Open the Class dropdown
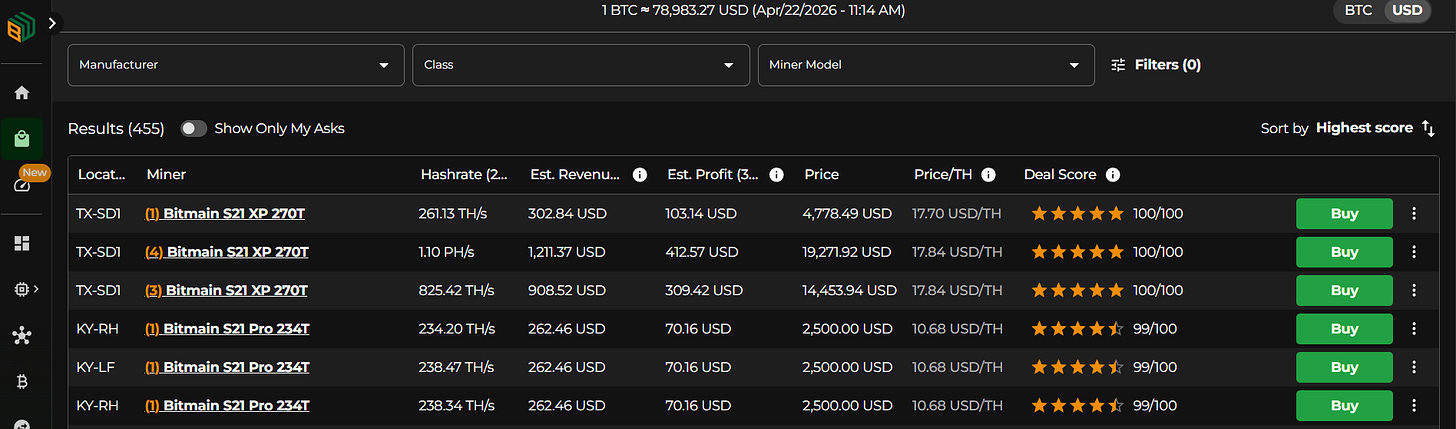 581,64
